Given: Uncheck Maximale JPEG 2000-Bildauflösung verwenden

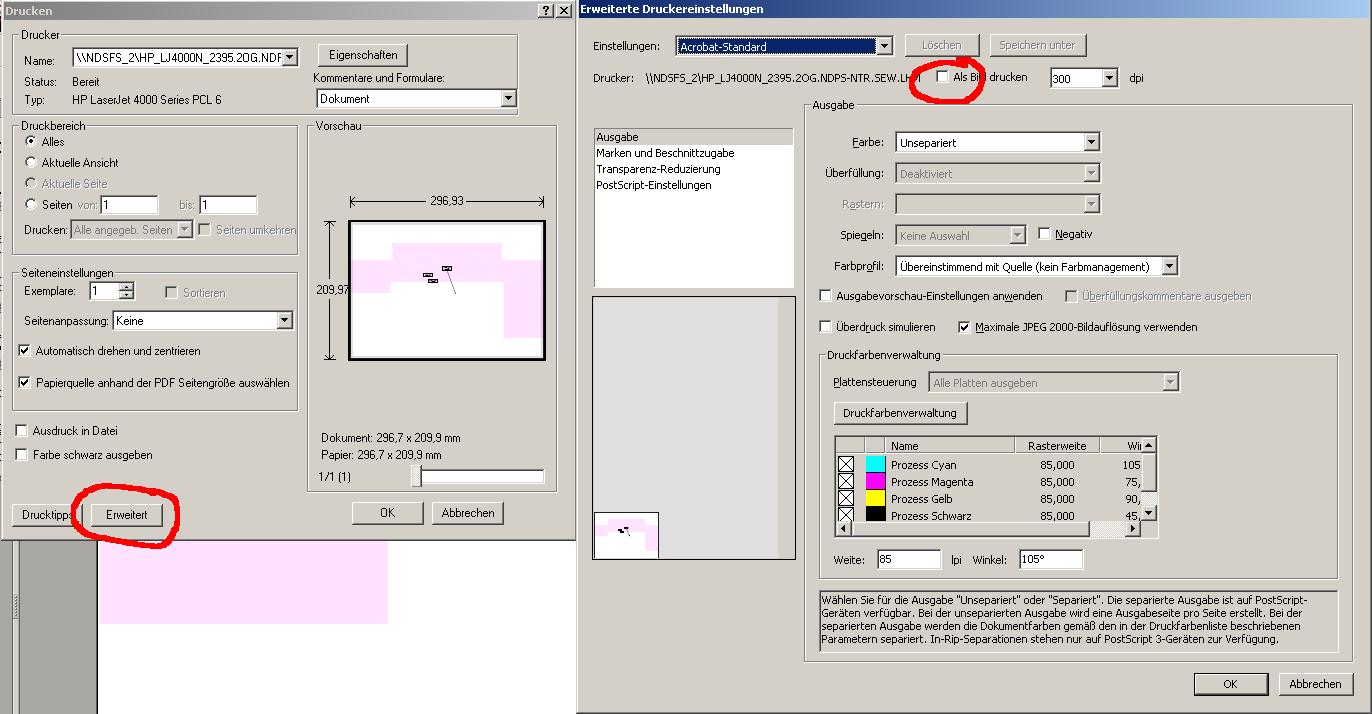Looking at the screenshot, I should click(x=964, y=327).
